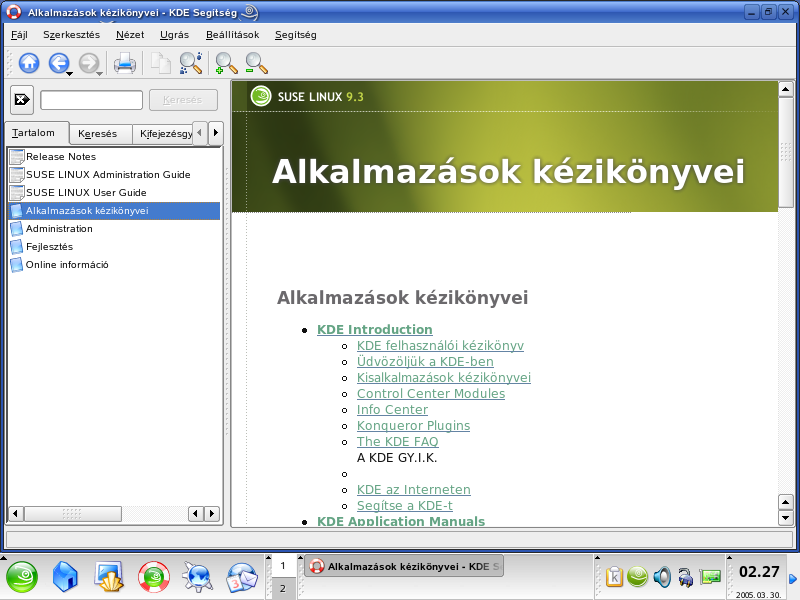Switch to the Kifejezésgyűjtemény tab
Image resolution: width=800 pixels, height=600 pixels.
click(x=163, y=134)
